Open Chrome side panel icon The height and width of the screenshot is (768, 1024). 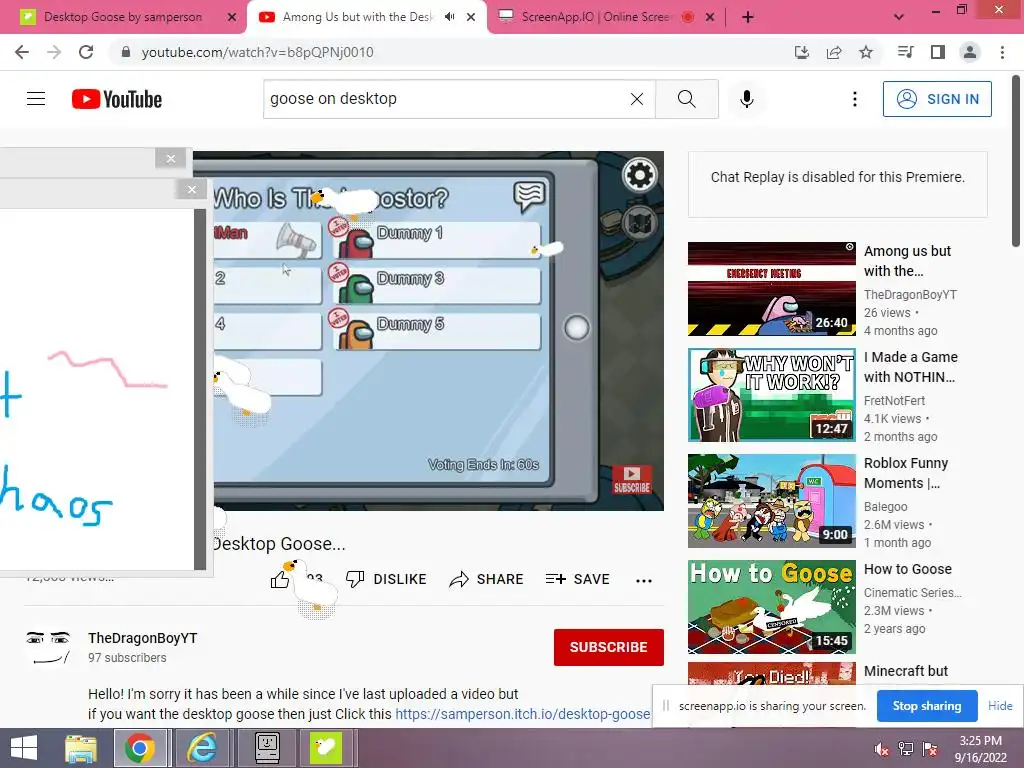click(x=938, y=52)
